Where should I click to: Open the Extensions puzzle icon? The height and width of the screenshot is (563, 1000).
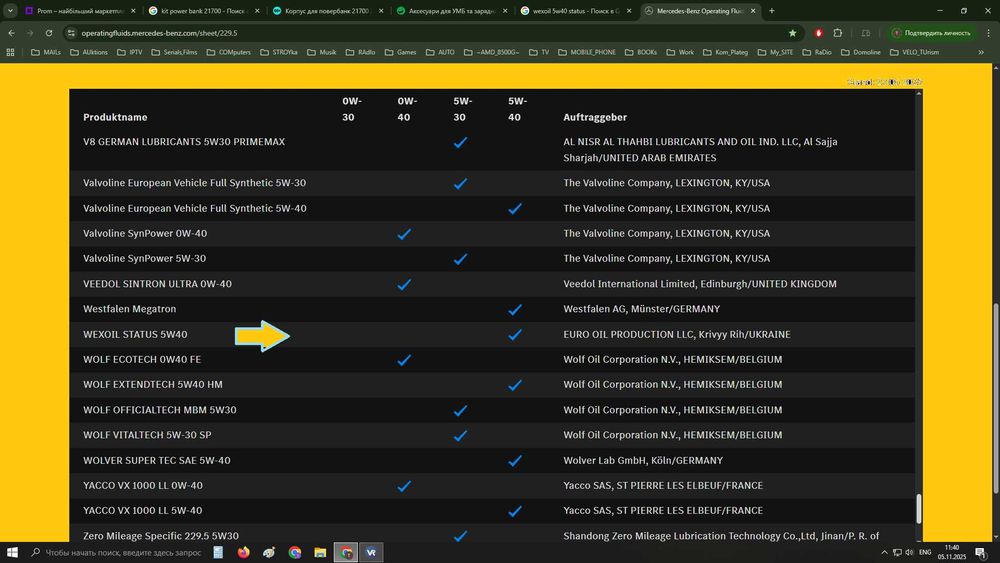pyautogui.click(x=837, y=33)
